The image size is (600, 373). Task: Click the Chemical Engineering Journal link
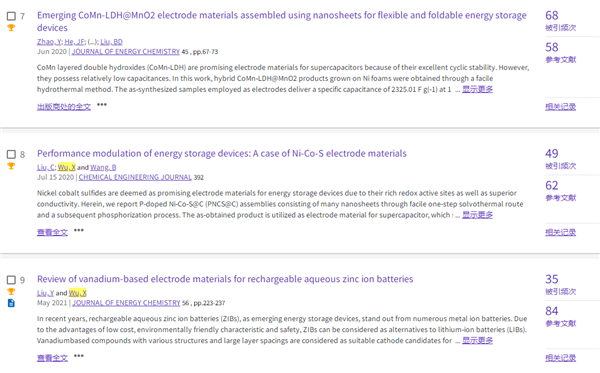135,177
